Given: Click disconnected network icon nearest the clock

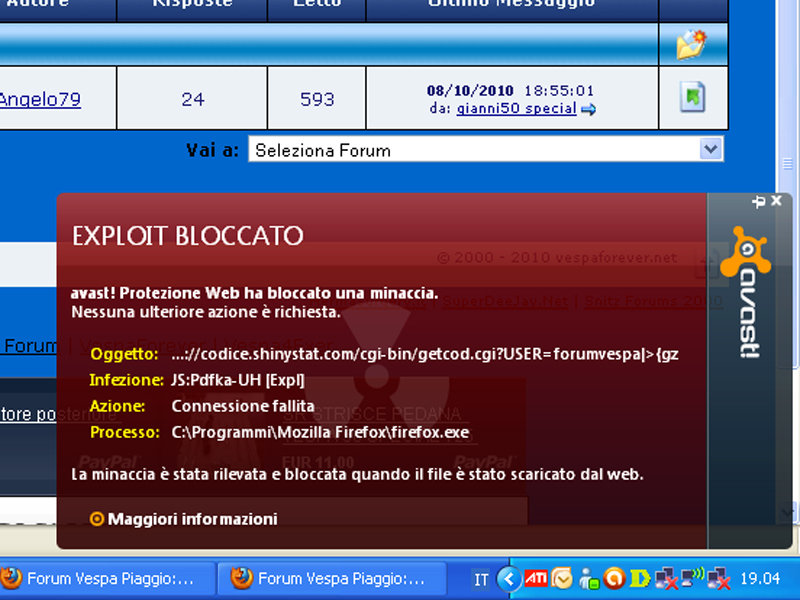Looking at the screenshot, I should [x=719, y=579].
